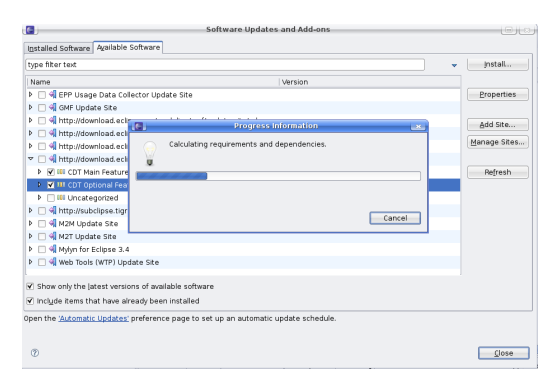Click the Name column header
This screenshot has width=560, height=392.
click(x=153, y=82)
